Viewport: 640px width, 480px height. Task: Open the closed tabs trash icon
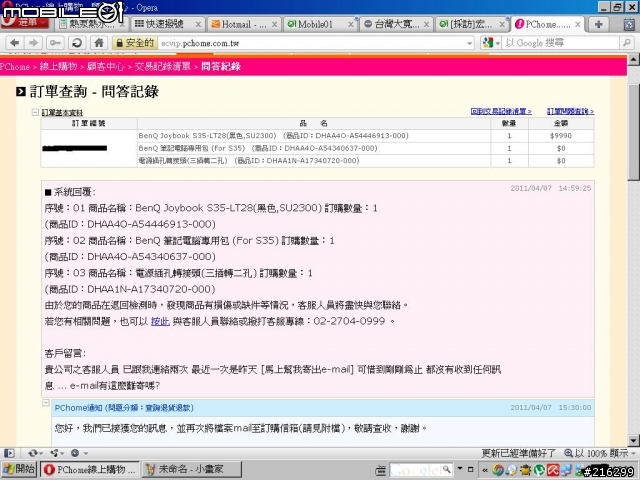tap(629, 24)
